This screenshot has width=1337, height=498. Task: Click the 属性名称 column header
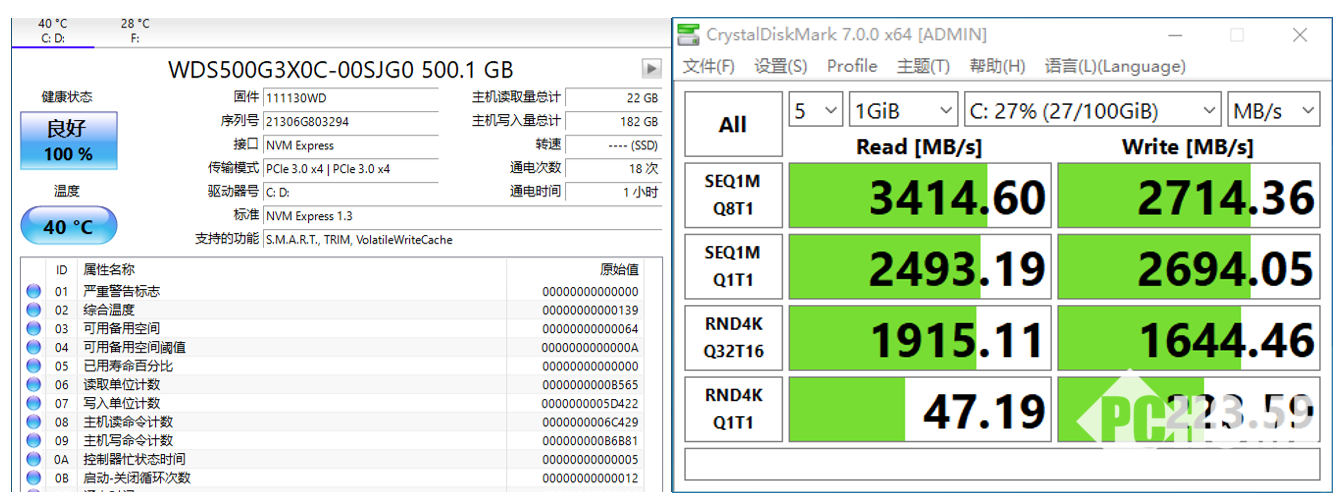108,270
